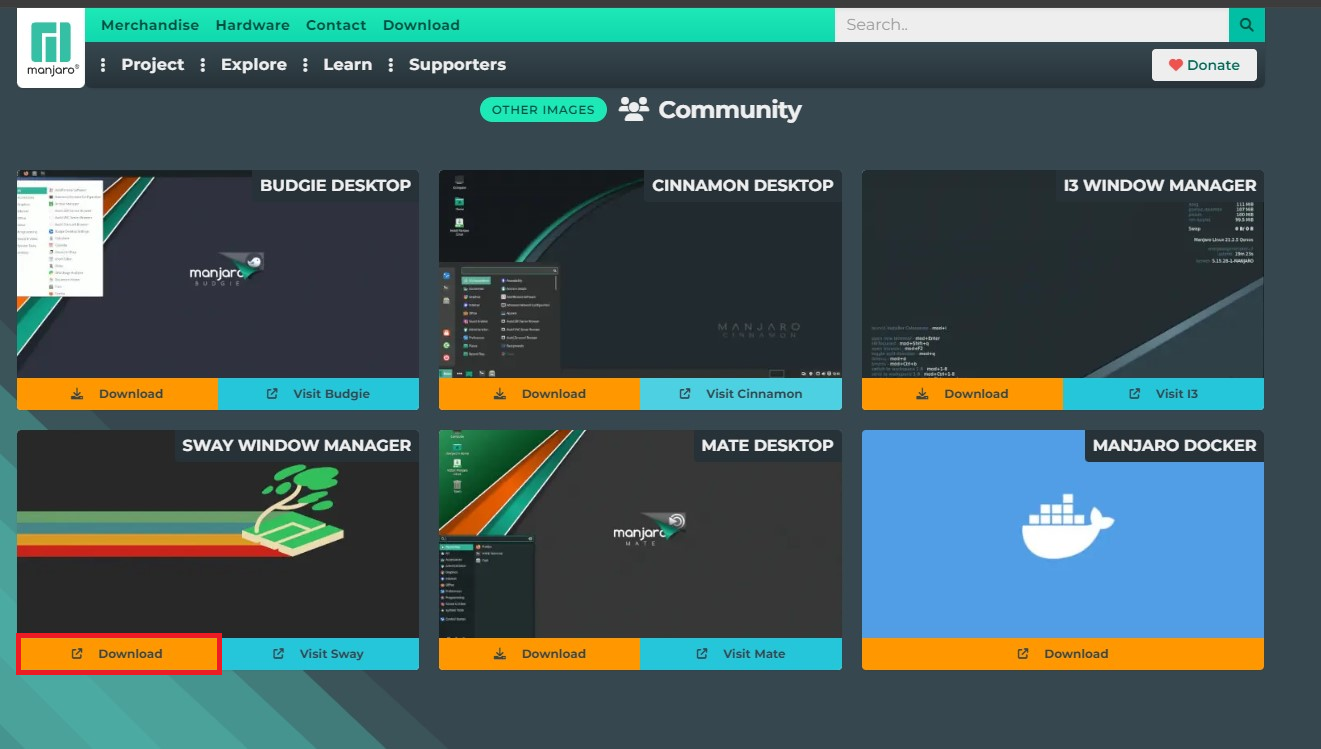This screenshot has height=749, width=1321.
Task: Download the I3 Window Manager image
Action: click(962, 394)
